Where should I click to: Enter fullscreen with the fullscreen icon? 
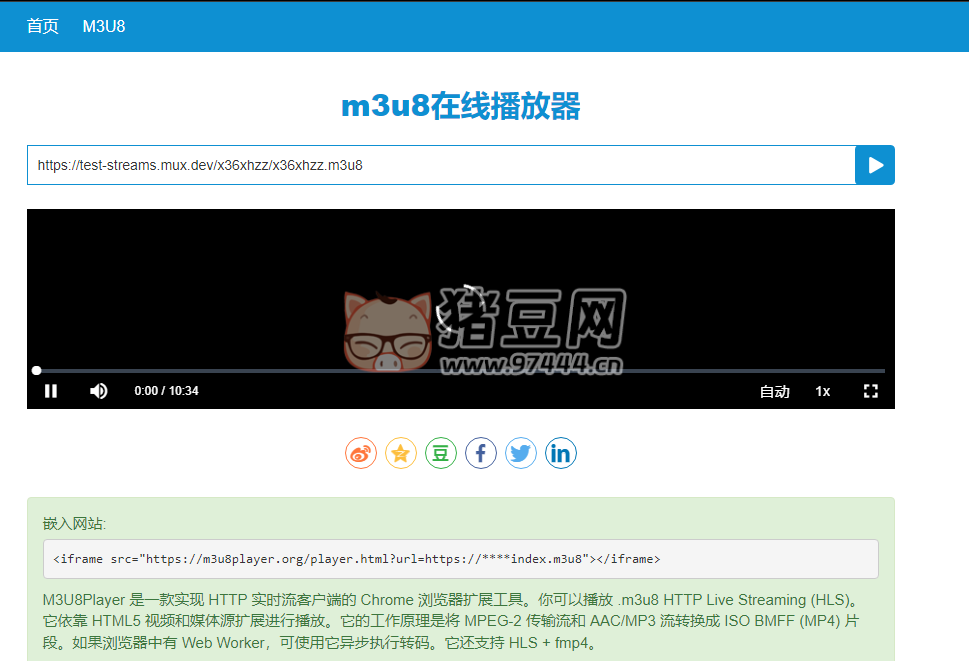870,391
